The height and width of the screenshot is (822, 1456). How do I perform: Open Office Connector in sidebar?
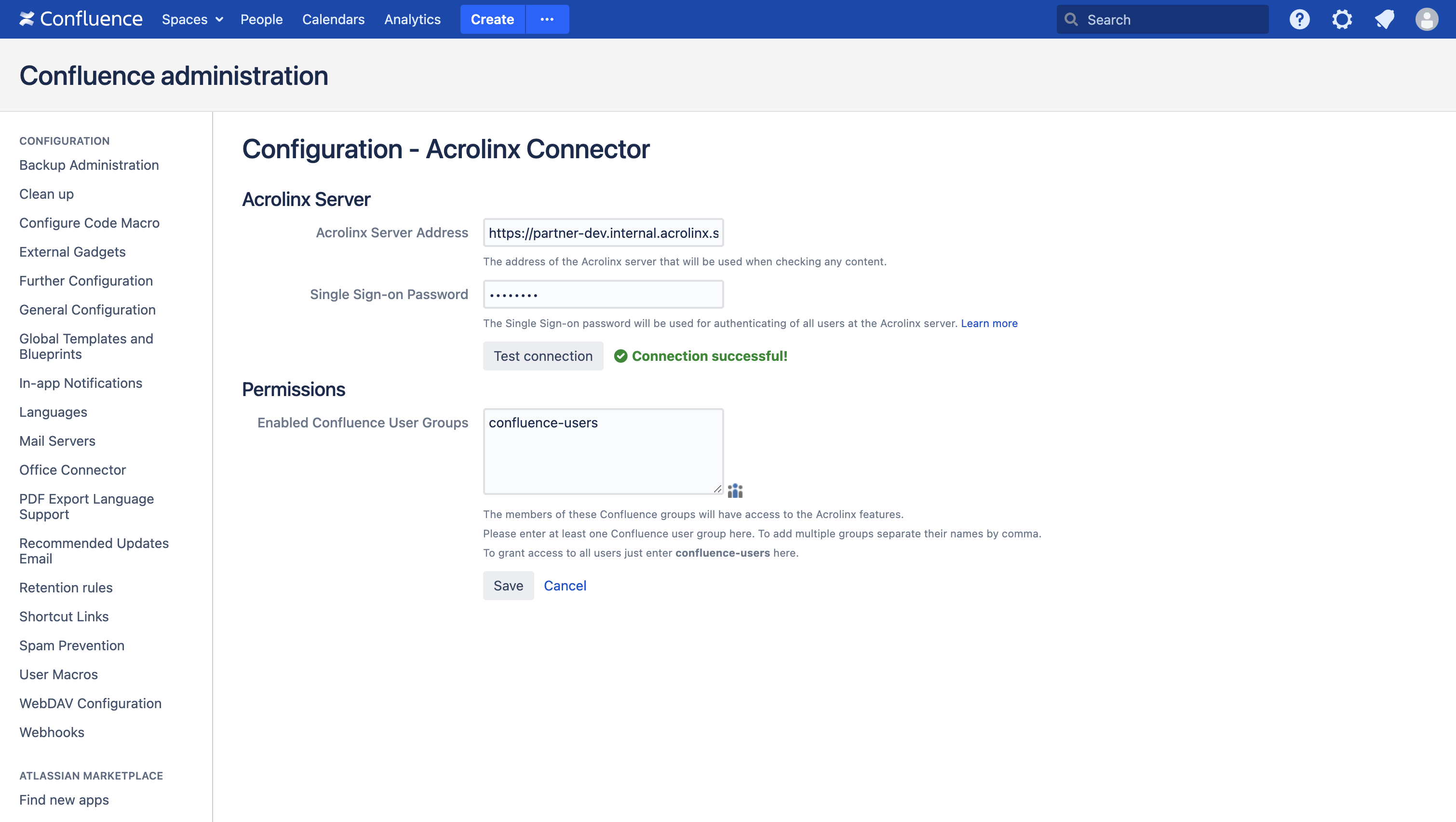[72, 469]
